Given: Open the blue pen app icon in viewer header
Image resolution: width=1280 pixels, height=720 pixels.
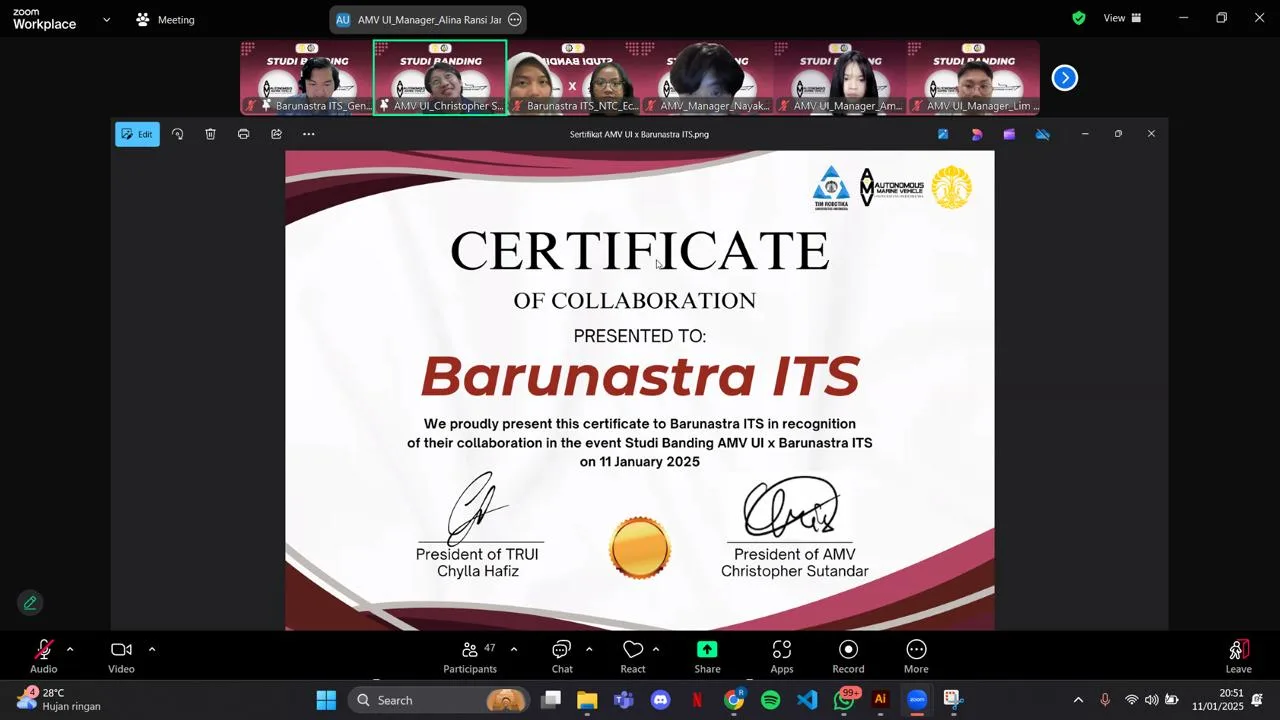Looking at the screenshot, I should pyautogui.click(x=943, y=134).
